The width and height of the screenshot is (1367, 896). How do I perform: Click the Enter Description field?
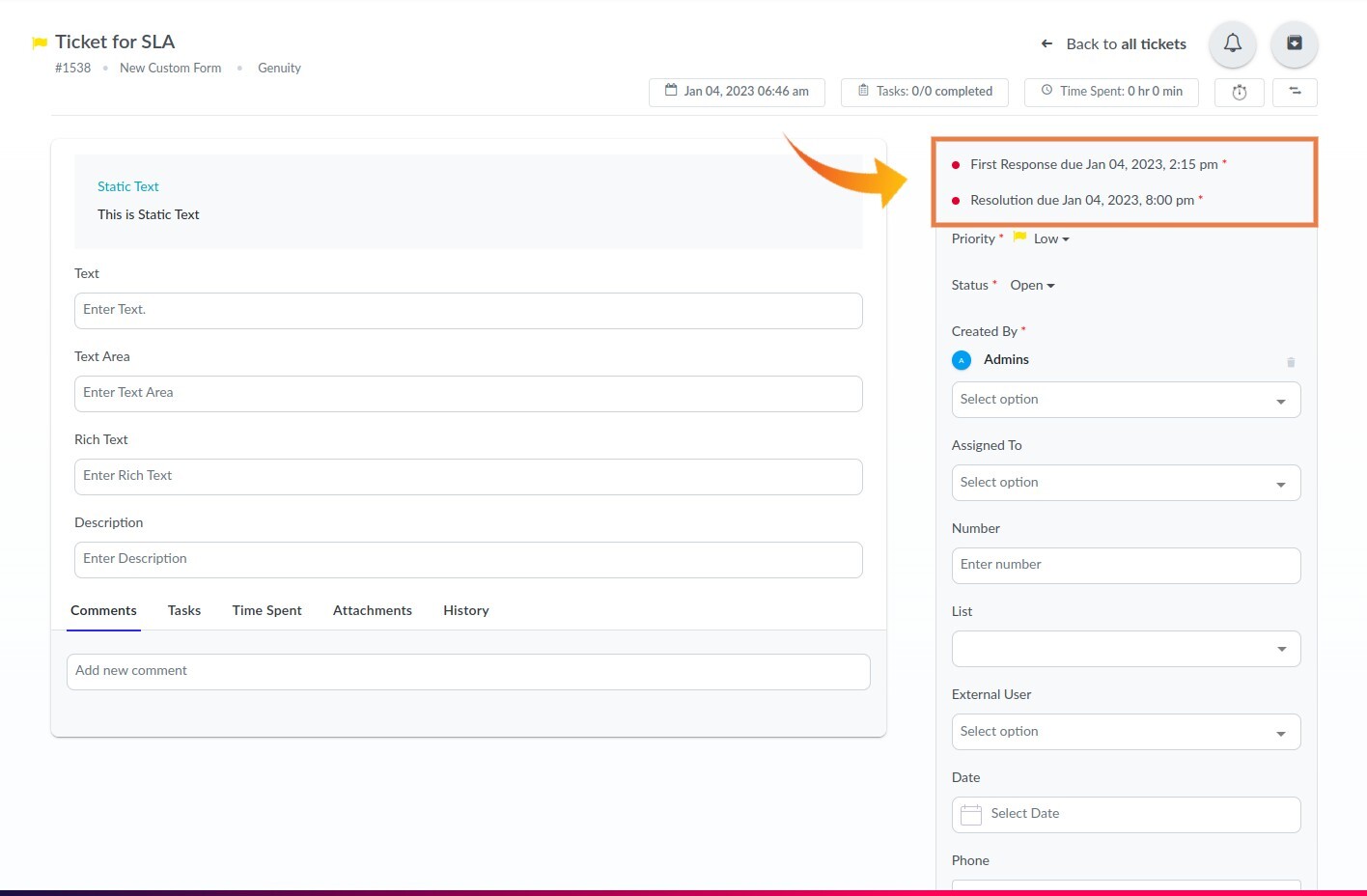click(468, 560)
